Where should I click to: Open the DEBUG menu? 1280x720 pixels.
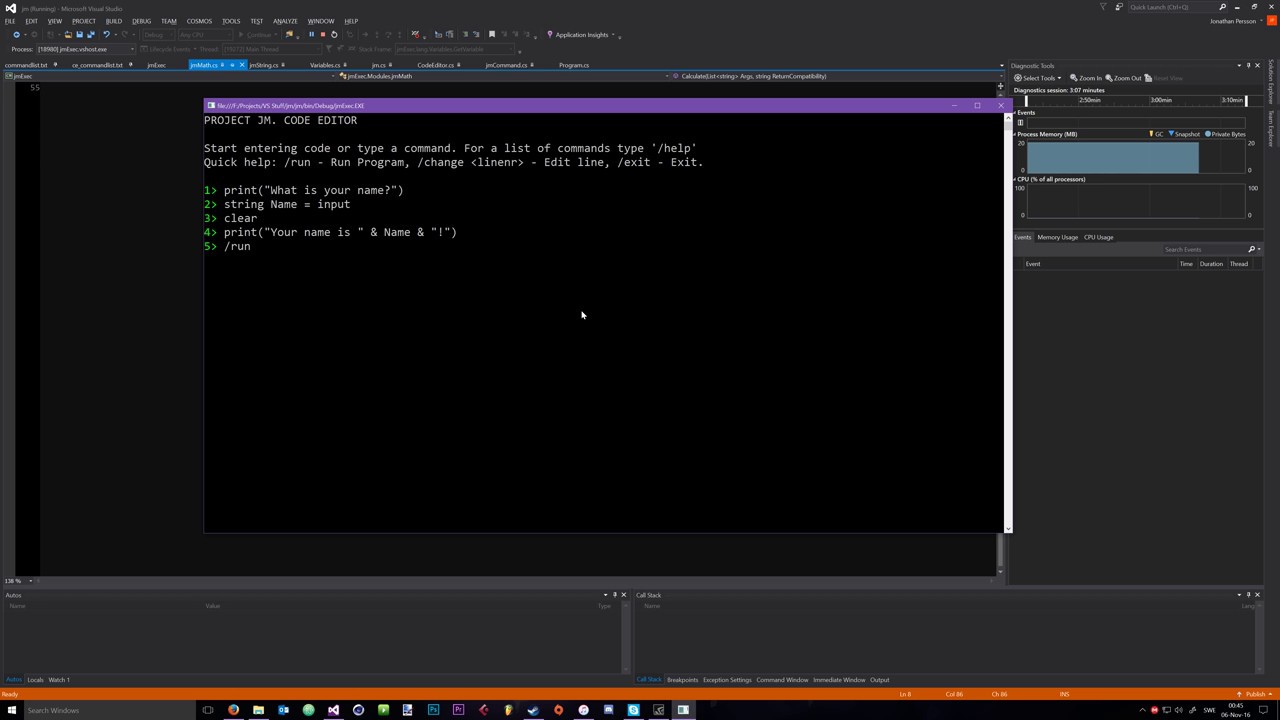click(141, 21)
